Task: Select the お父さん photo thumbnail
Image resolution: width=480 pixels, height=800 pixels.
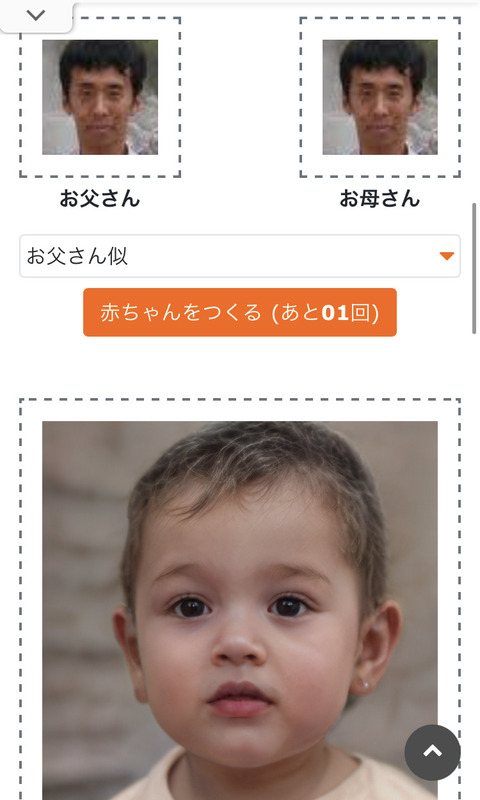Action: pos(100,97)
